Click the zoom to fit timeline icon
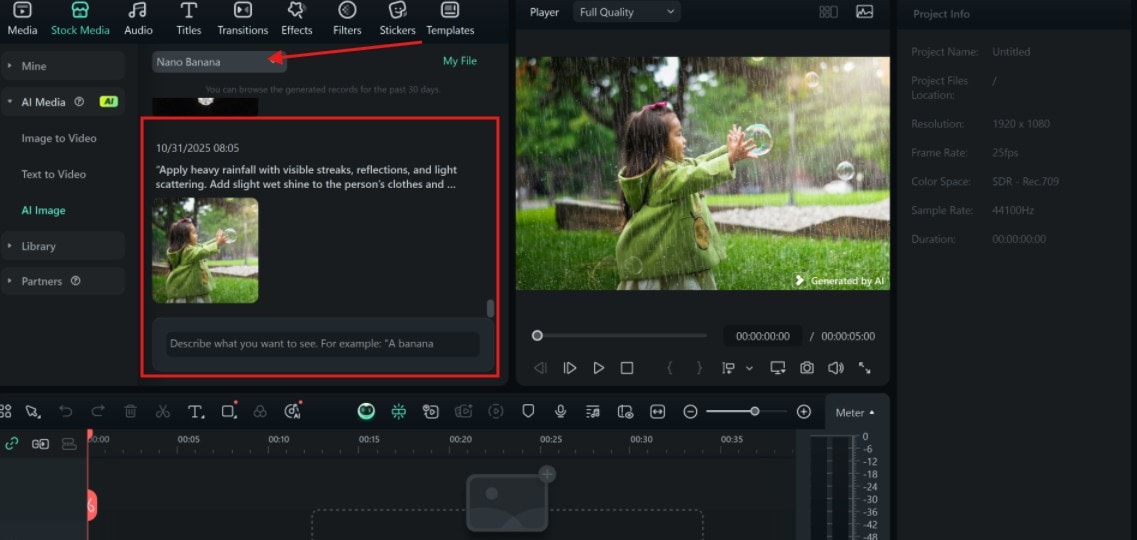The width and height of the screenshot is (1137, 540). click(x=658, y=412)
